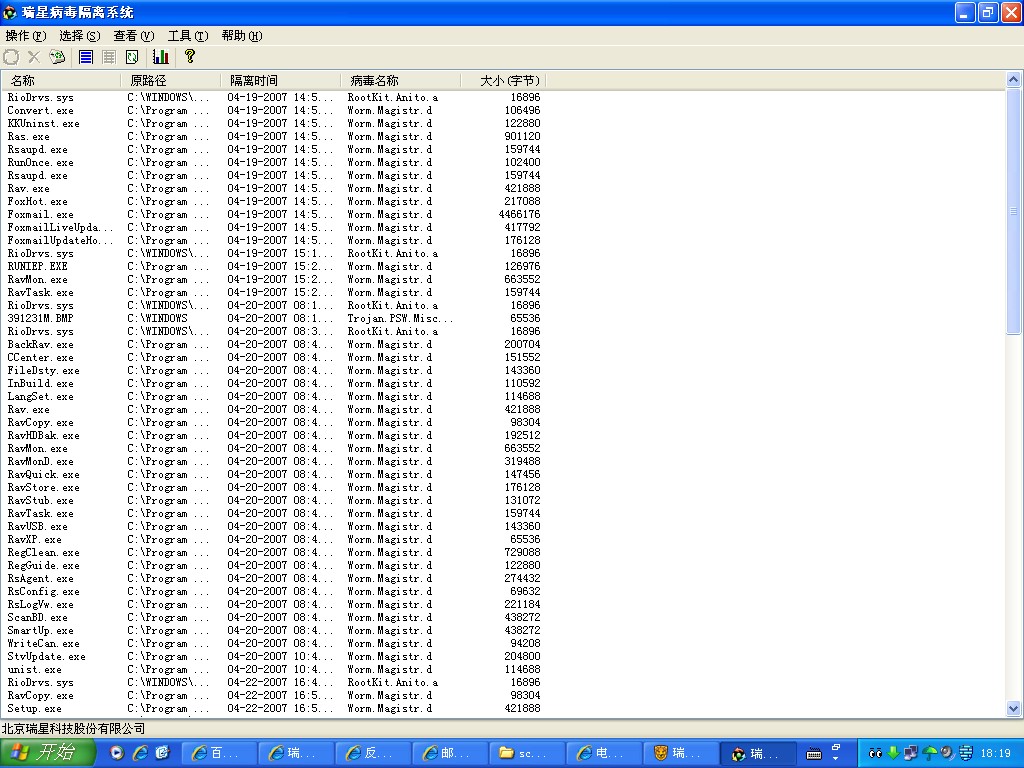This screenshot has width=1024, height=768.
Task: Click the yellow question mark help icon
Action: click(x=189, y=56)
